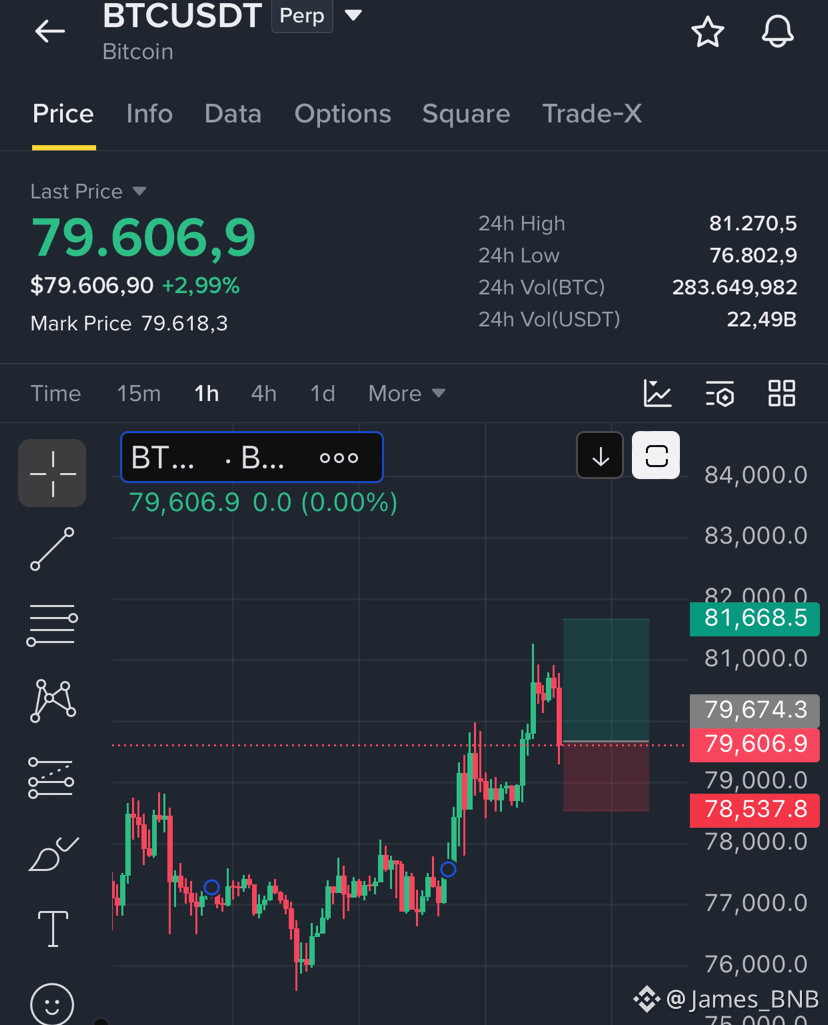Add BTCUSDT to favorites with star
The image size is (828, 1025).
click(708, 31)
